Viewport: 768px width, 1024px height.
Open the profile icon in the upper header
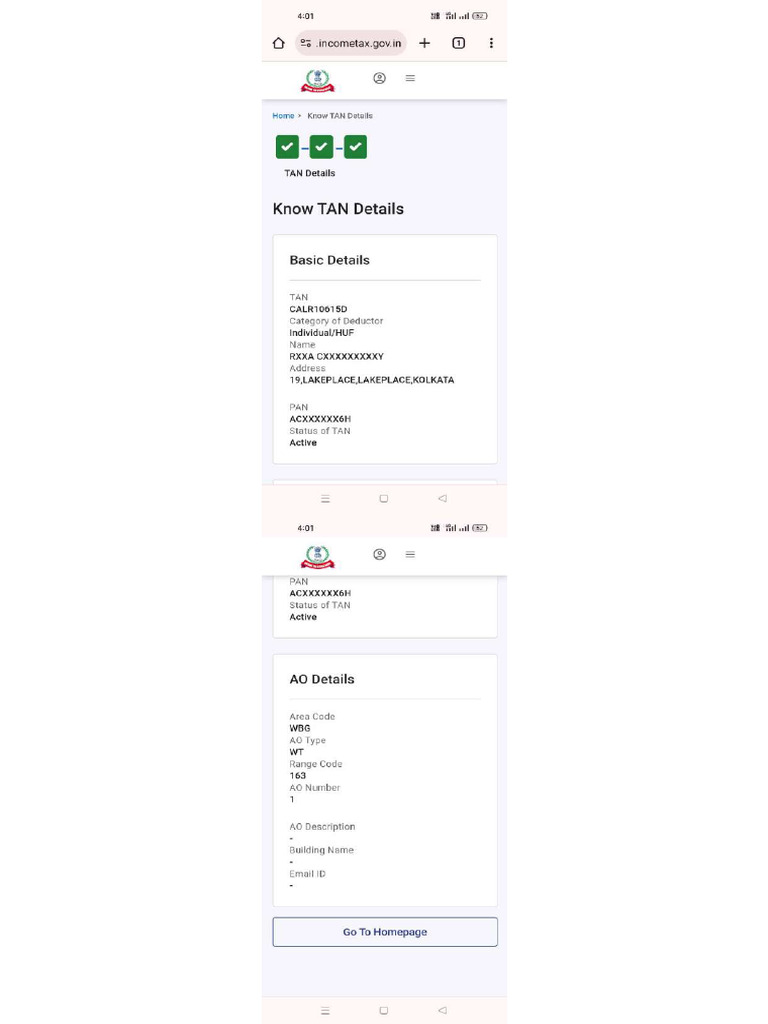[x=379, y=78]
